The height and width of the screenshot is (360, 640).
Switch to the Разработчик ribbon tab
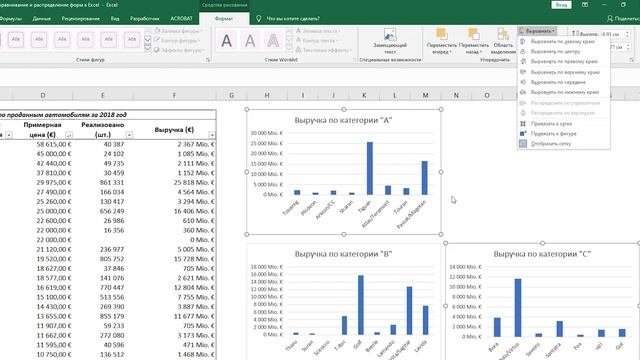144,19
